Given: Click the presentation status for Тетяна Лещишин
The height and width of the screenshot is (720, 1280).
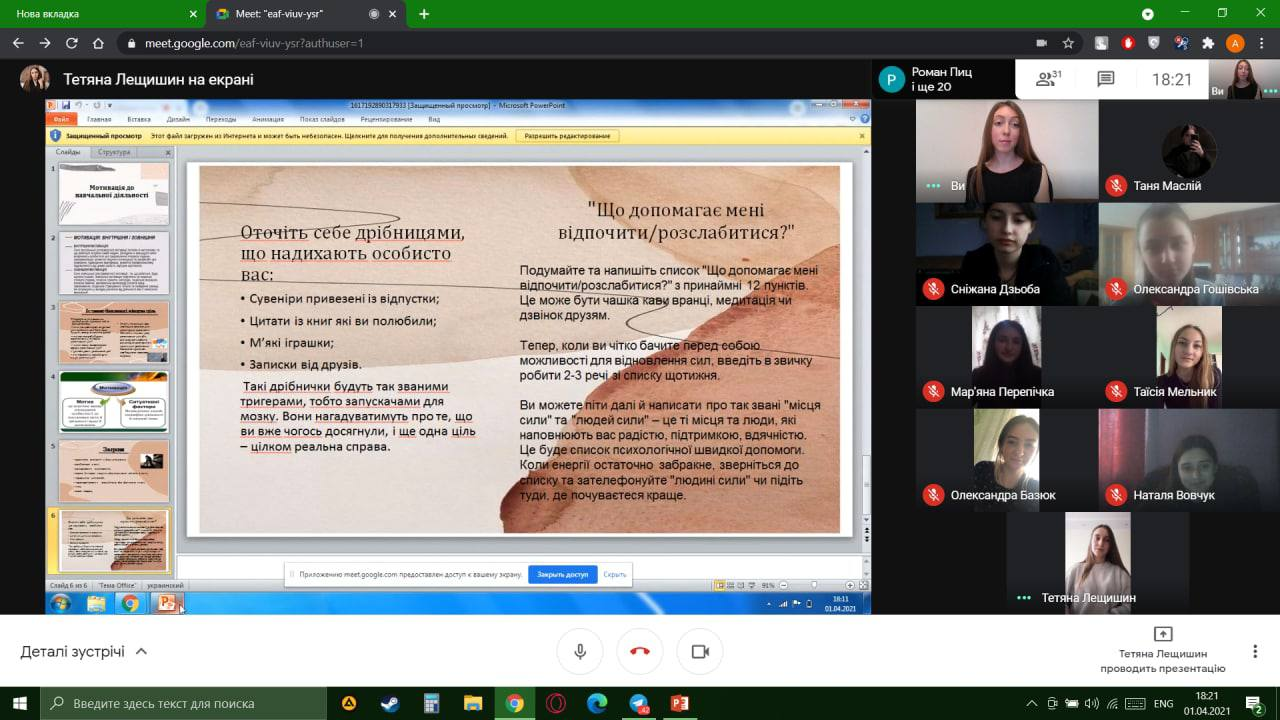Looking at the screenshot, I should [x=1162, y=650].
